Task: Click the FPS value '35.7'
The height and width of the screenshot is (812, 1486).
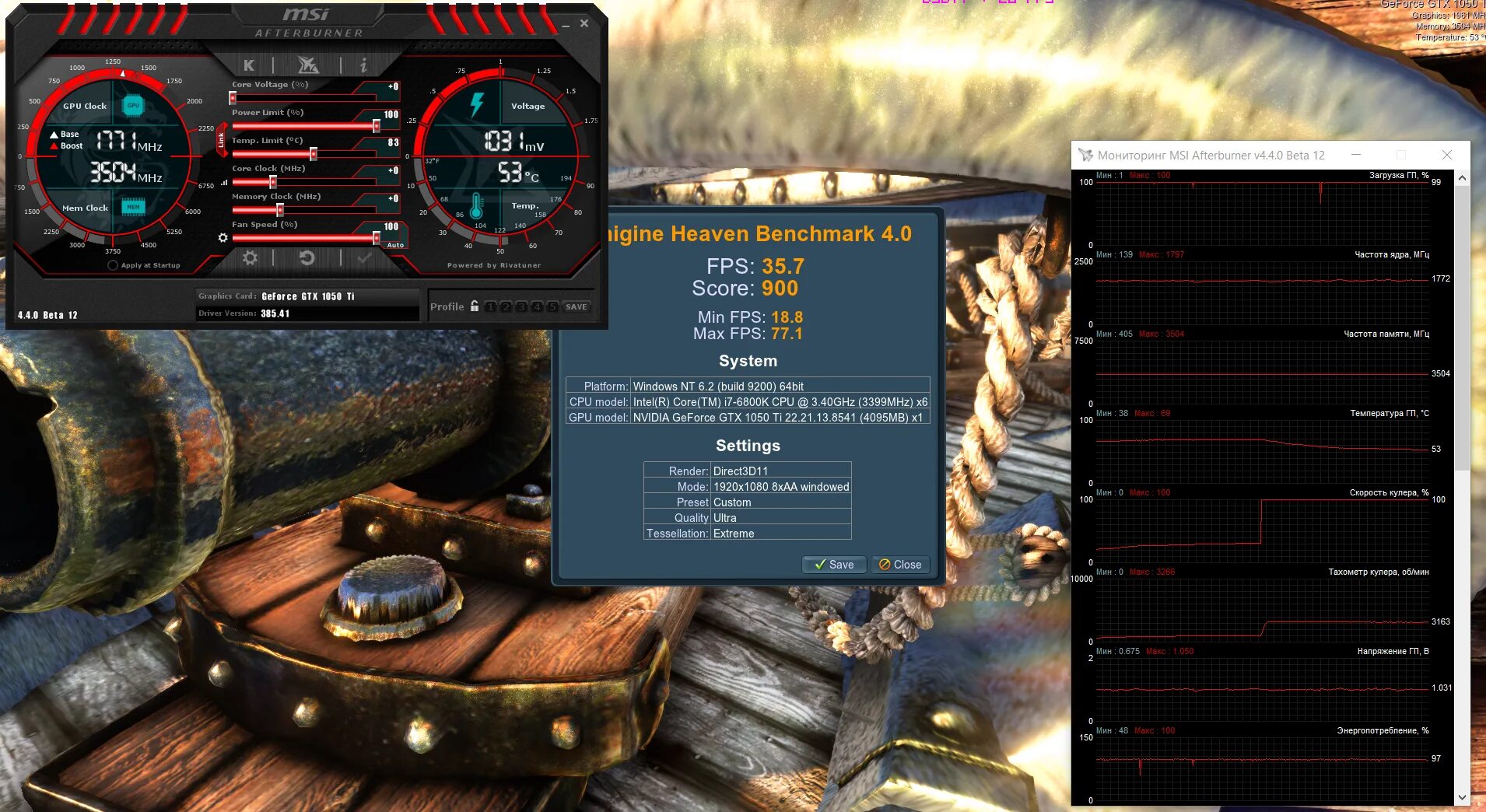Action: point(783,267)
